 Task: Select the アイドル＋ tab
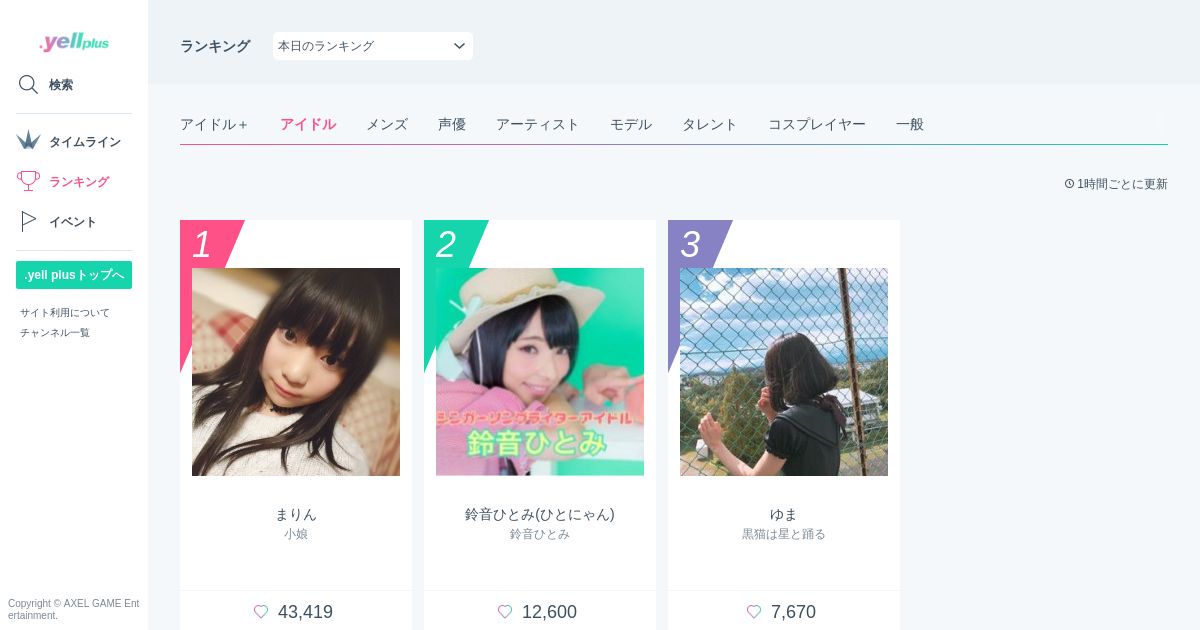tap(214, 125)
